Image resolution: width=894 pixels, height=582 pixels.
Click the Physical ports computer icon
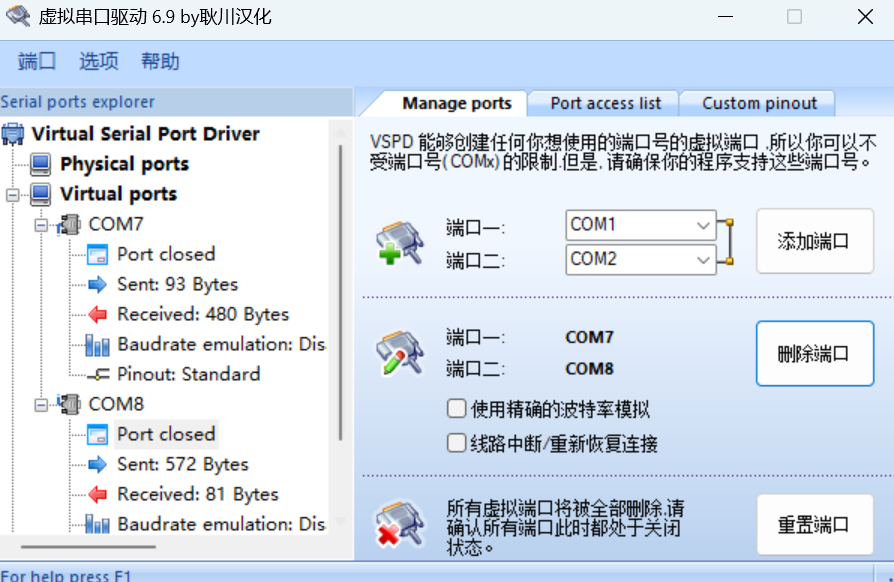pos(40,164)
